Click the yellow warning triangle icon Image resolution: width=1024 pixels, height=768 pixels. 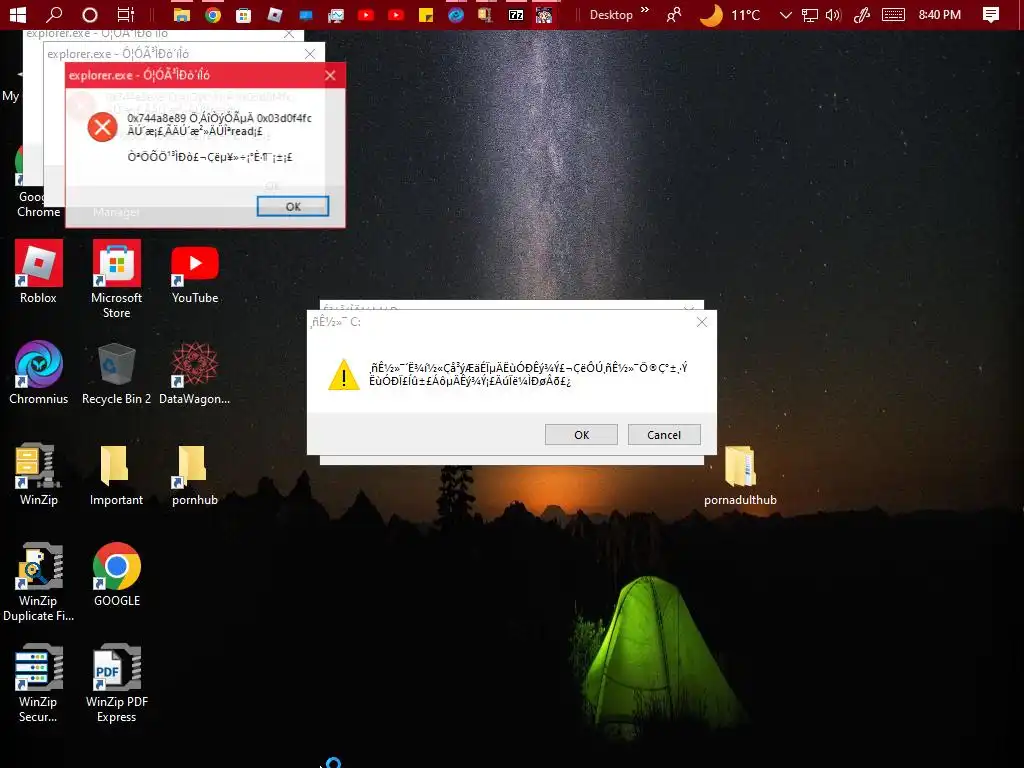(x=344, y=375)
